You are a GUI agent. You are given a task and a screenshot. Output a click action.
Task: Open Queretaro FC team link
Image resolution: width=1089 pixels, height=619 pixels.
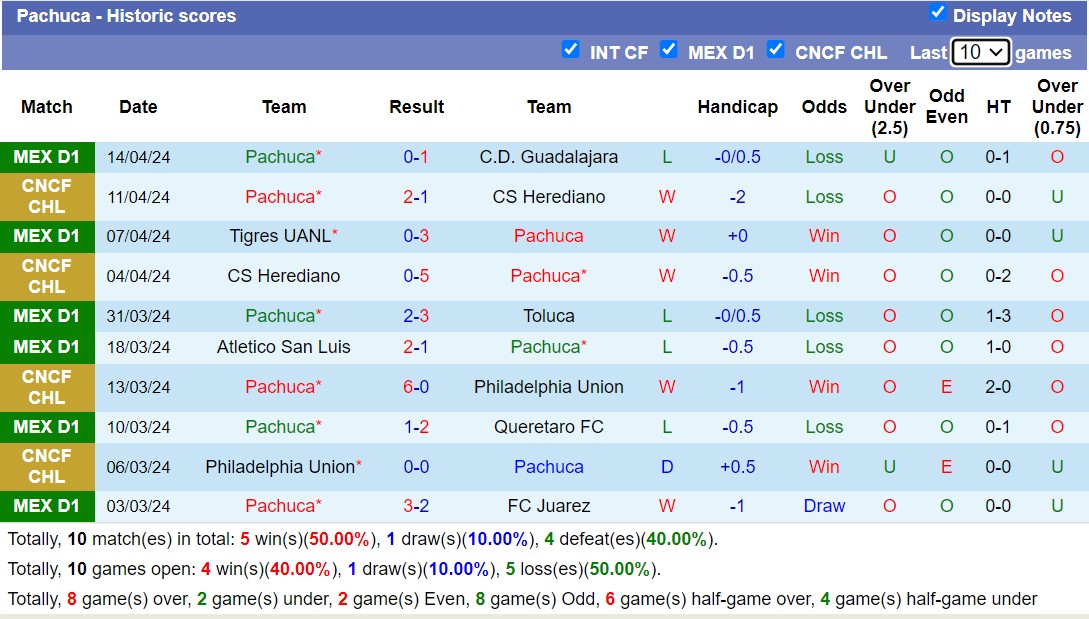click(x=549, y=427)
